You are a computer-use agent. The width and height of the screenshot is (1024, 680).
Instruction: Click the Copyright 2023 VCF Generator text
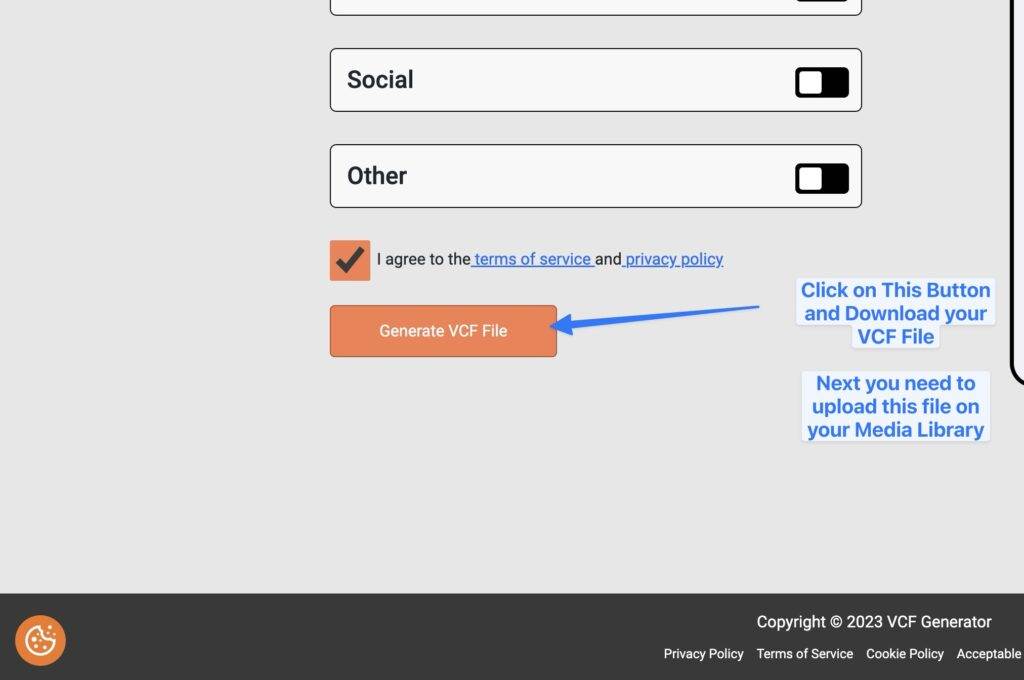[x=873, y=622]
